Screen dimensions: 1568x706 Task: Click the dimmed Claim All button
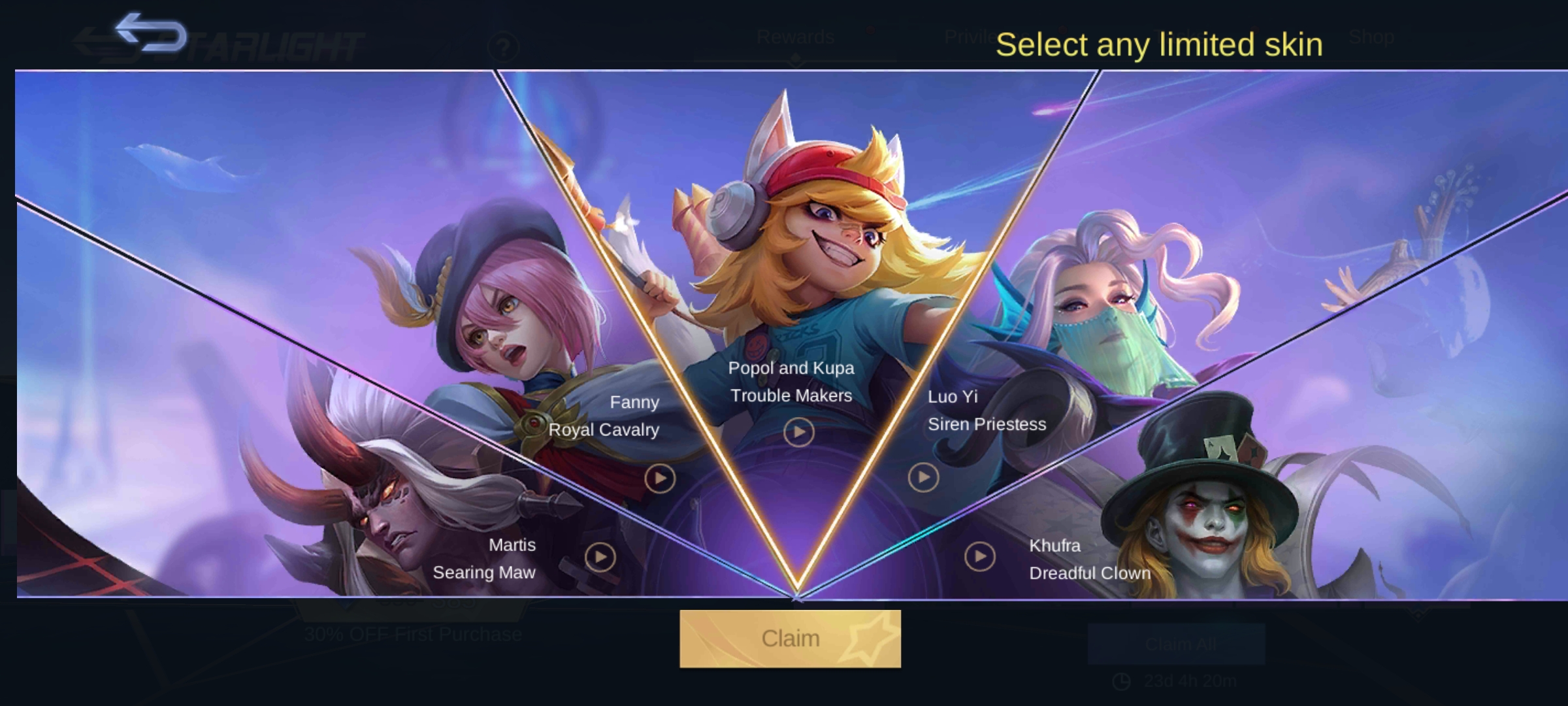pos(1176,645)
